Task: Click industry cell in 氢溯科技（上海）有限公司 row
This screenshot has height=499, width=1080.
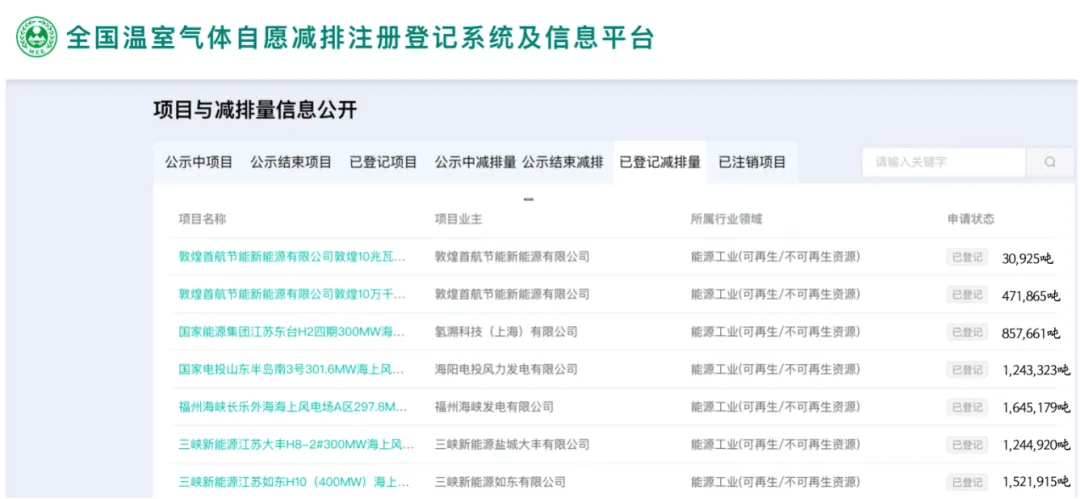Action: tap(776, 332)
